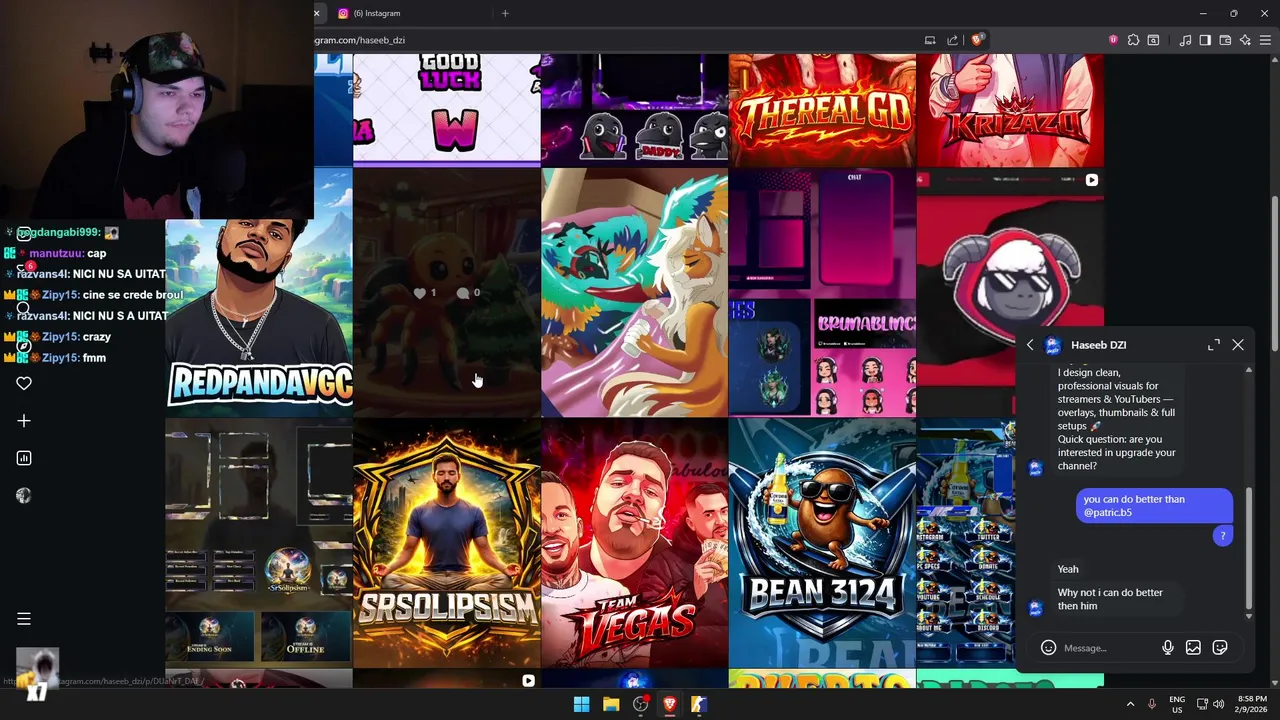
Task: Click the @patric.b5 mention message bubble
Action: coord(1154,506)
